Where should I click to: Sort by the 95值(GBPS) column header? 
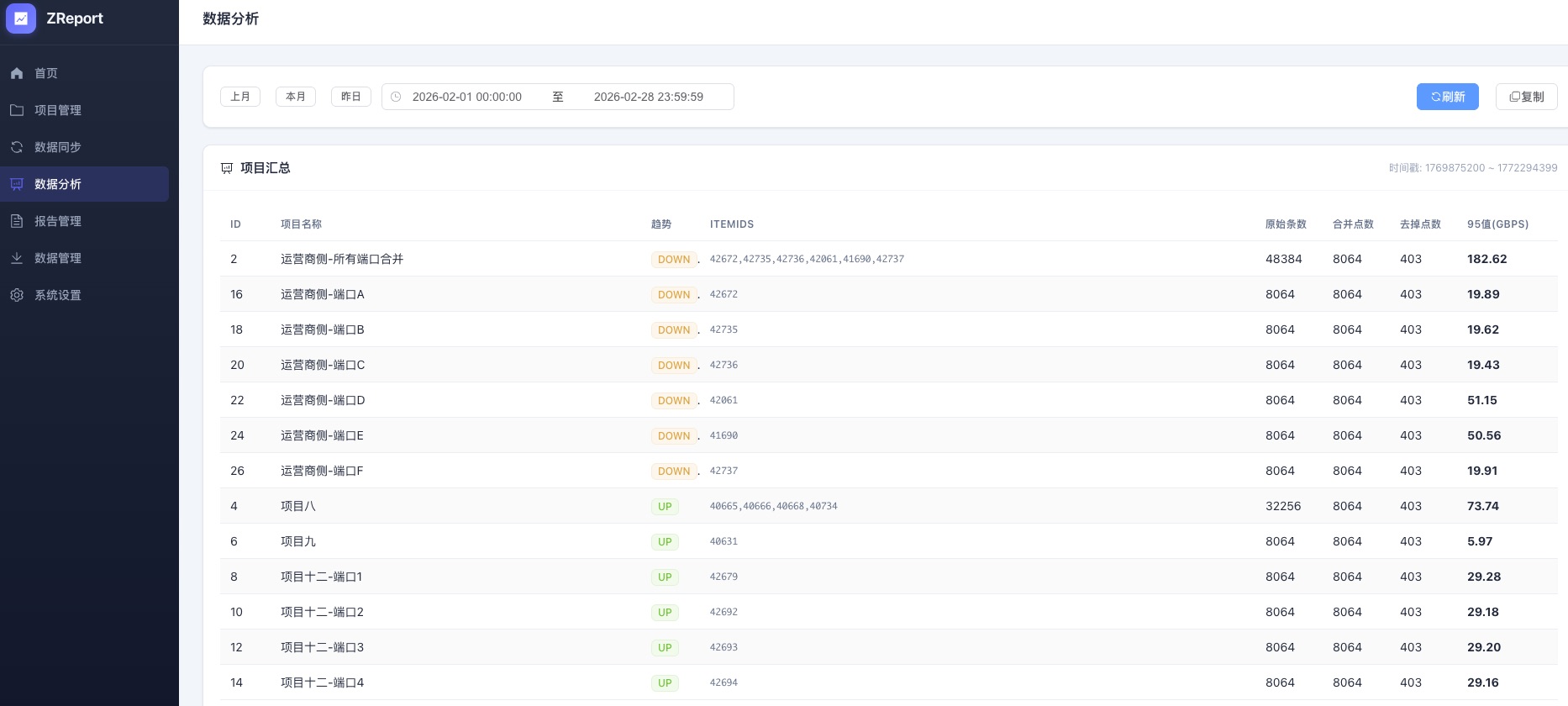[1497, 224]
